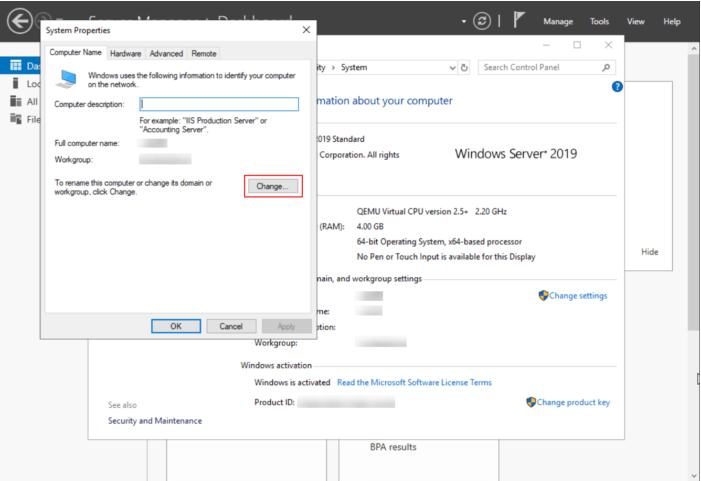The height and width of the screenshot is (481, 701).
Task: Open the Manage menu
Action: (558, 21)
